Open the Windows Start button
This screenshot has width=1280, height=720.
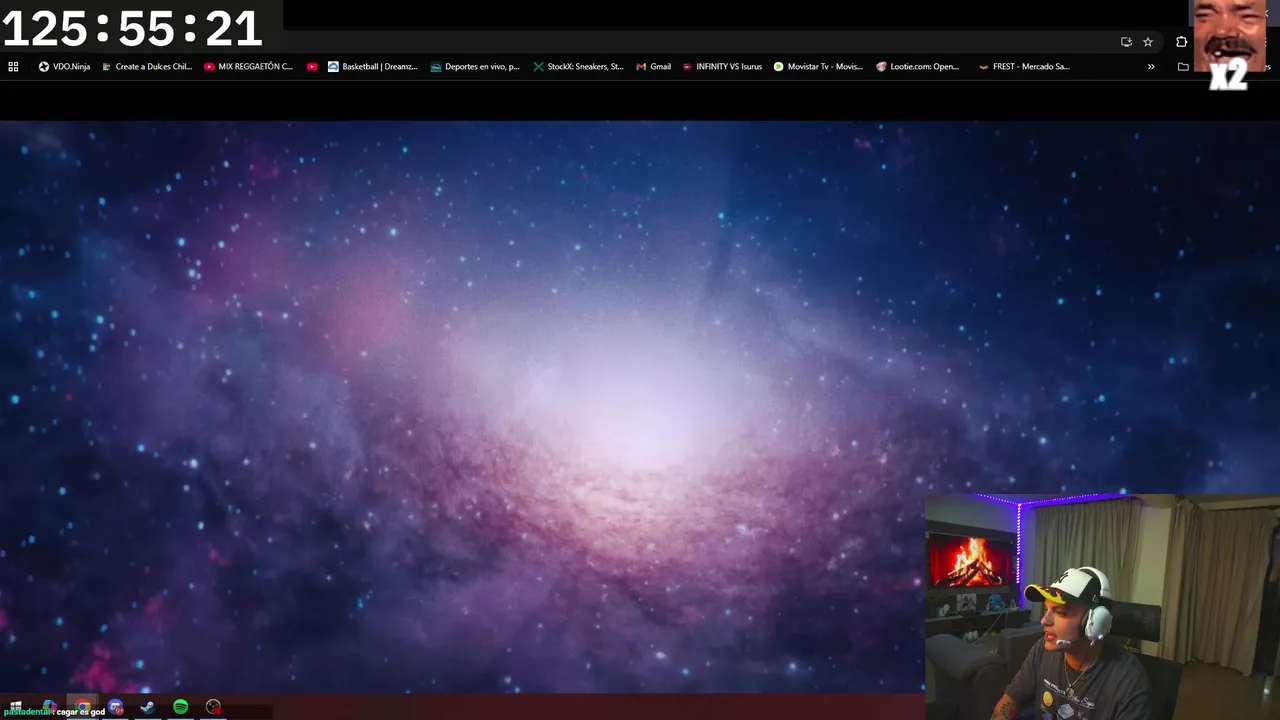pyautogui.click(x=16, y=707)
